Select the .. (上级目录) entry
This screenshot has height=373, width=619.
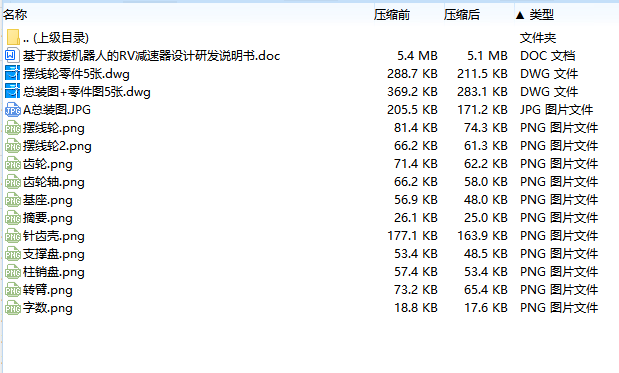(x=56, y=37)
